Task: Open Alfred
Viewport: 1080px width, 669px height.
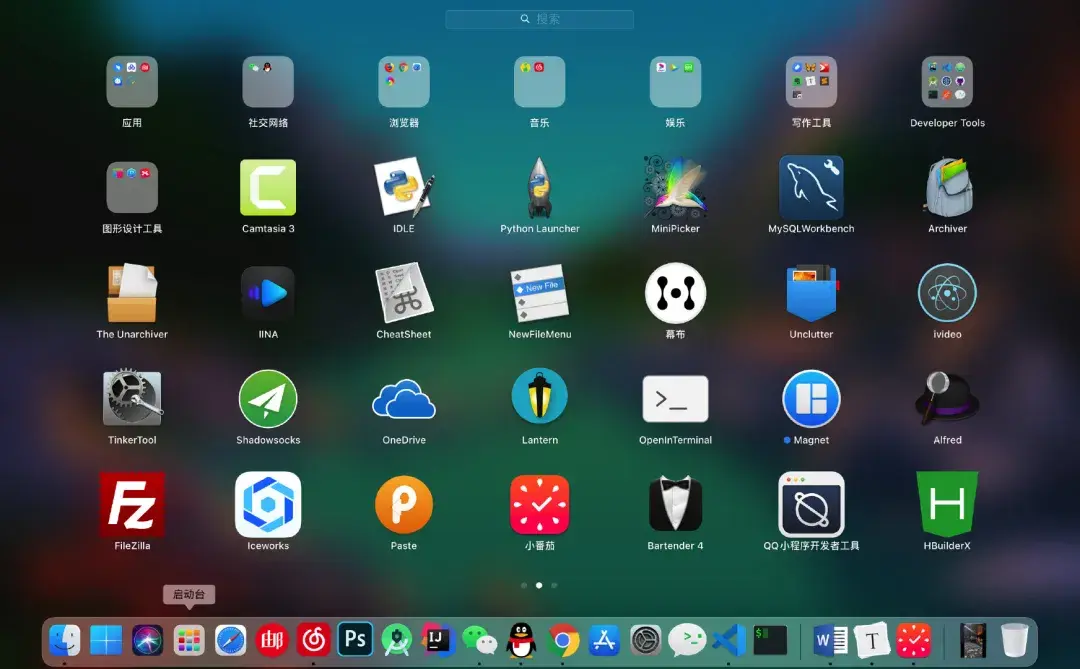Action: [947, 398]
